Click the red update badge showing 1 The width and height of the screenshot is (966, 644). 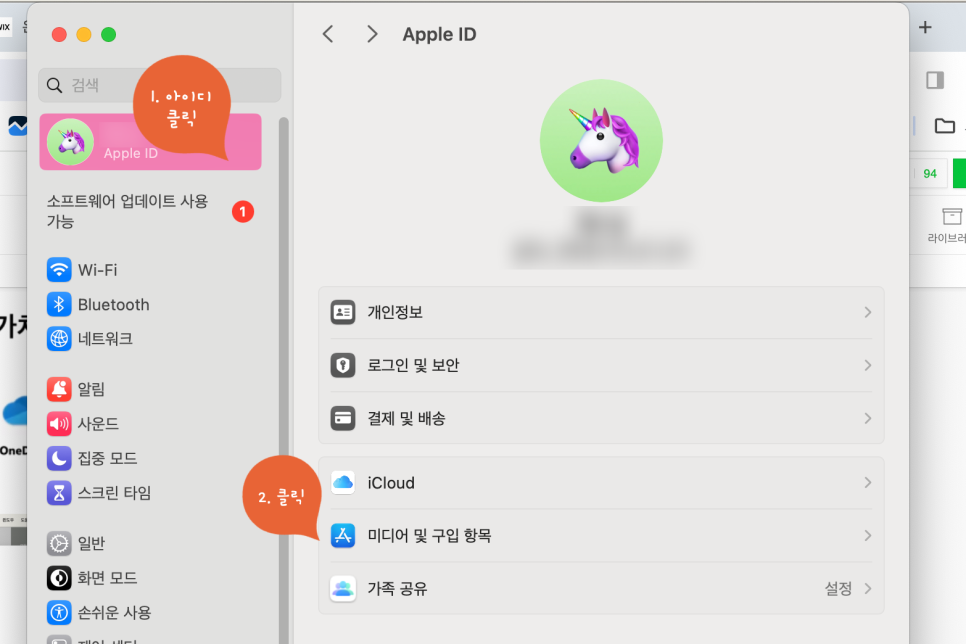point(243,212)
